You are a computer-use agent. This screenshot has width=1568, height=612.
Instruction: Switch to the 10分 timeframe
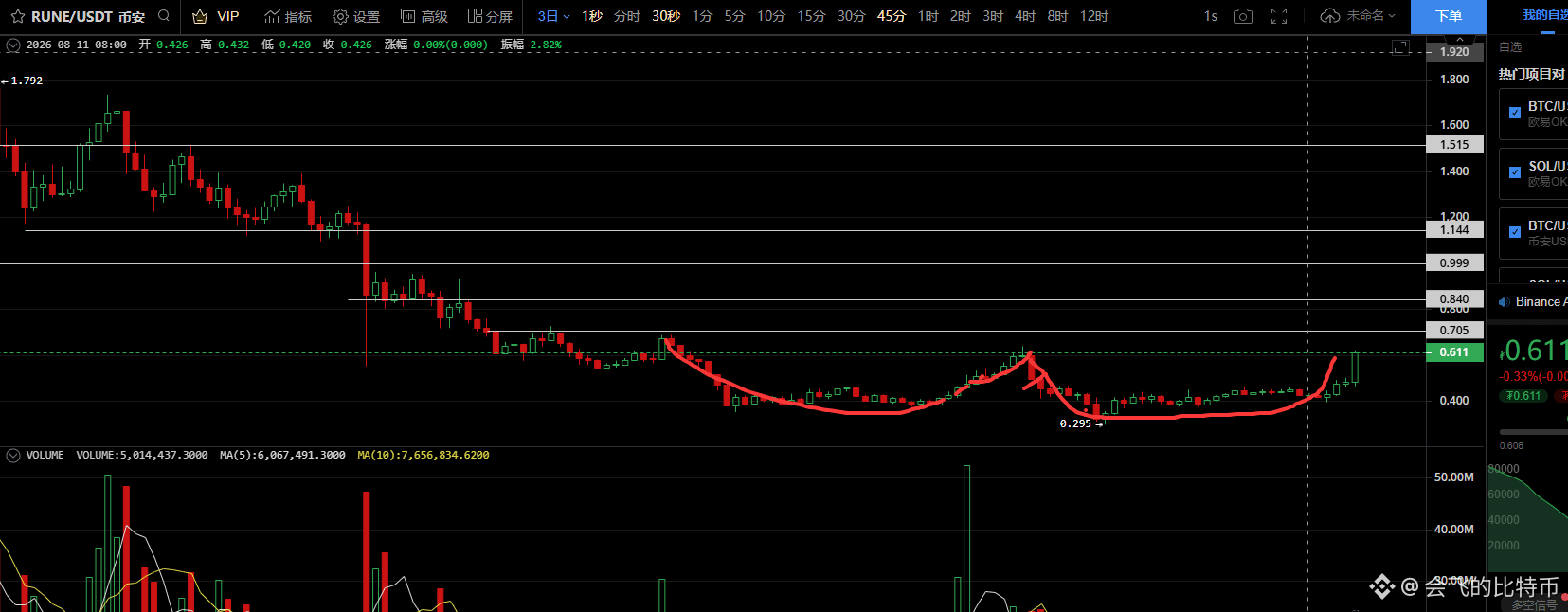coord(771,16)
